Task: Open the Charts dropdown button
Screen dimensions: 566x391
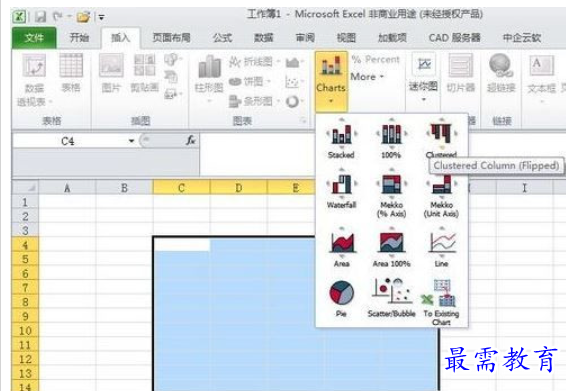Action: pos(331,81)
